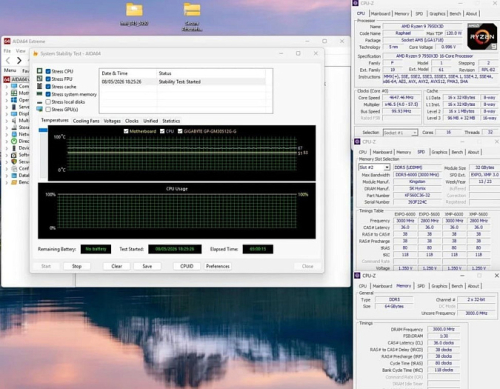This screenshot has width=500, height=389.
Task: Select the AIDA64 root icon in the sidebar tree
Action: (6, 79)
